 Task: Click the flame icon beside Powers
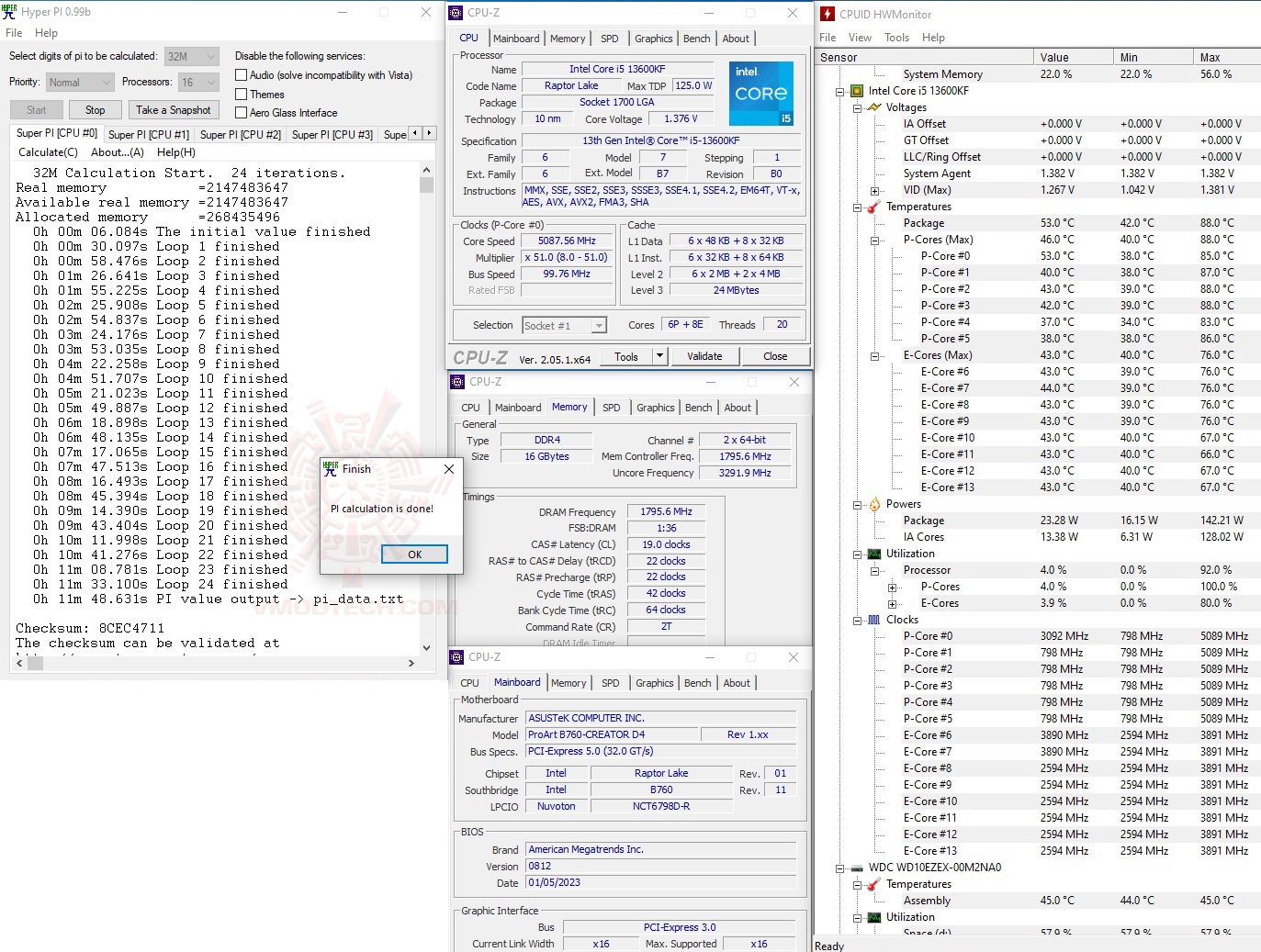coord(874,504)
